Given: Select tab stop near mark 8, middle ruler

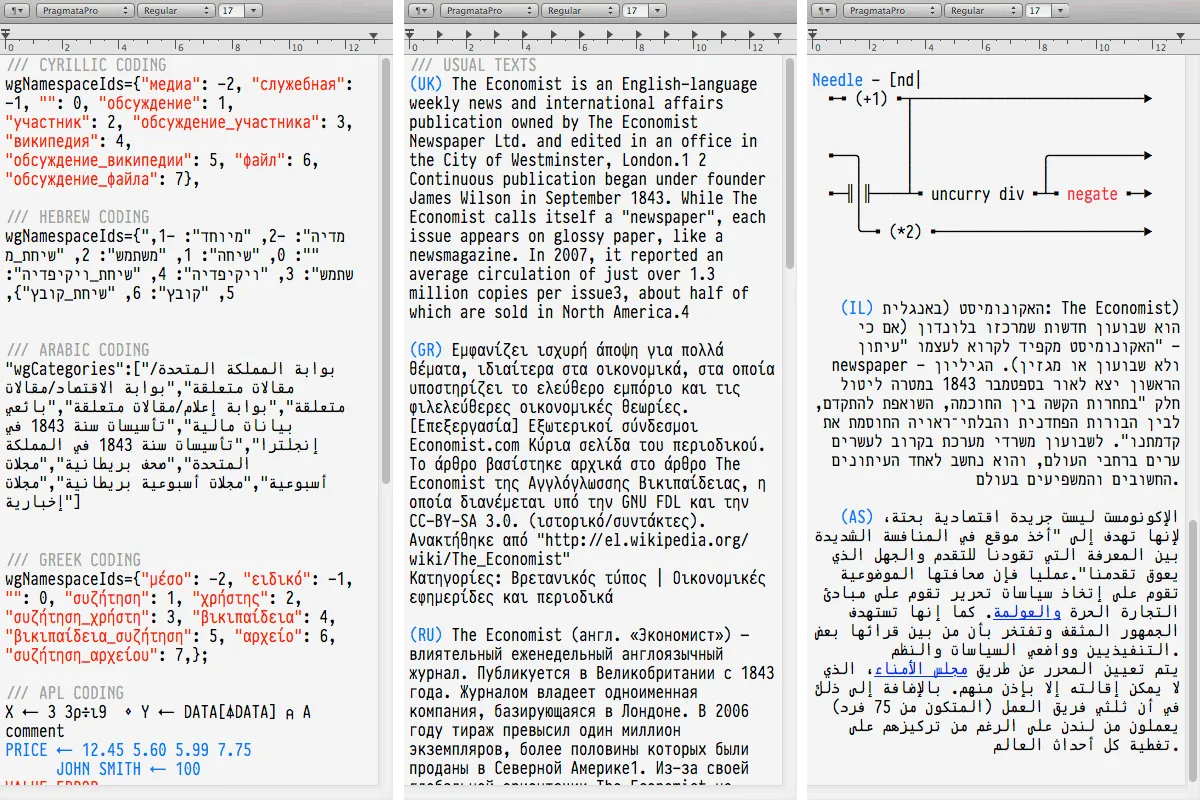Looking at the screenshot, I should click(x=638, y=35).
